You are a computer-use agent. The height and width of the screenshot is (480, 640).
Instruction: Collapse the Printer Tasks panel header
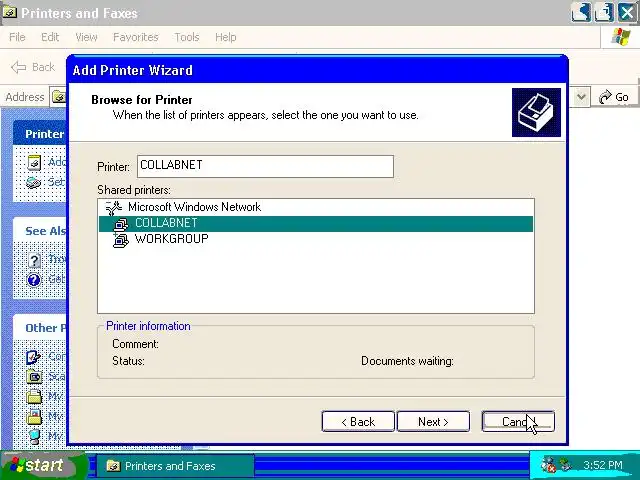click(40, 133)
